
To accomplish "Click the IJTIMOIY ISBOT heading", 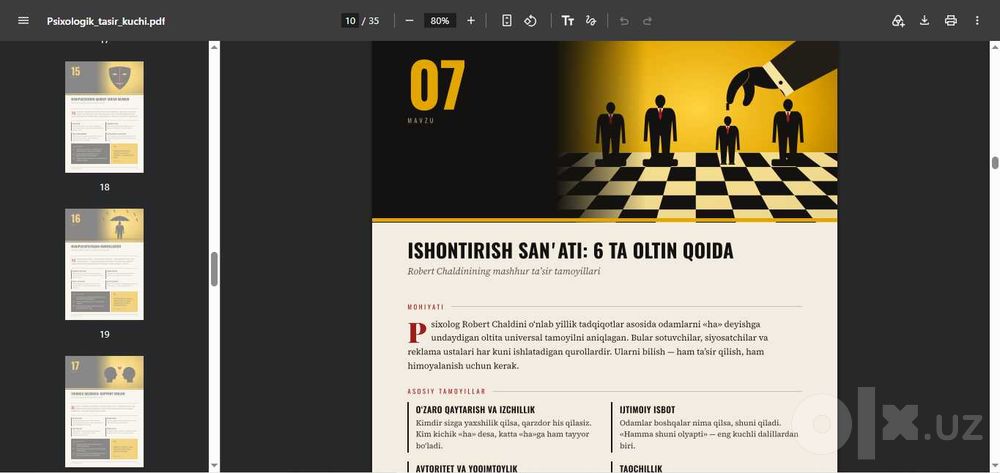I will [x=647, y=410].
